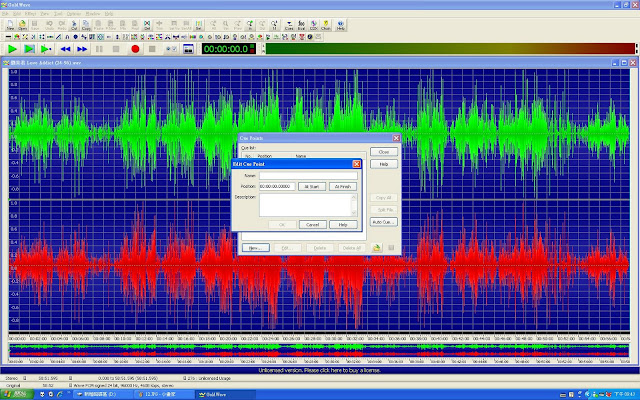Image resolution: width=640 pixels, height=400 pixels.
Task: Click the Position time input field
Action: 277,186
